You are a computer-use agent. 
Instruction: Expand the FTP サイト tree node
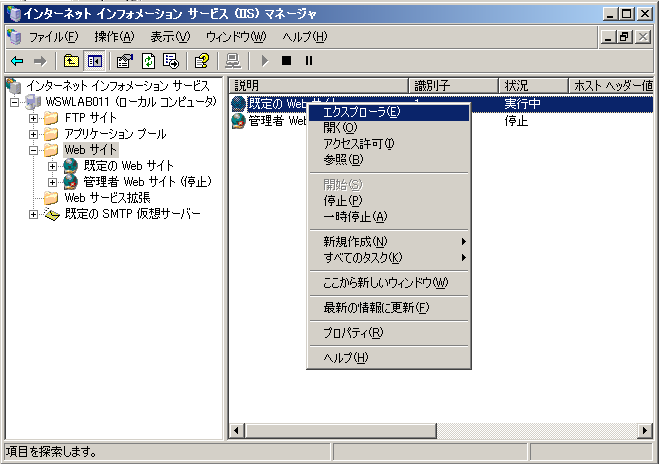point(34,118)
